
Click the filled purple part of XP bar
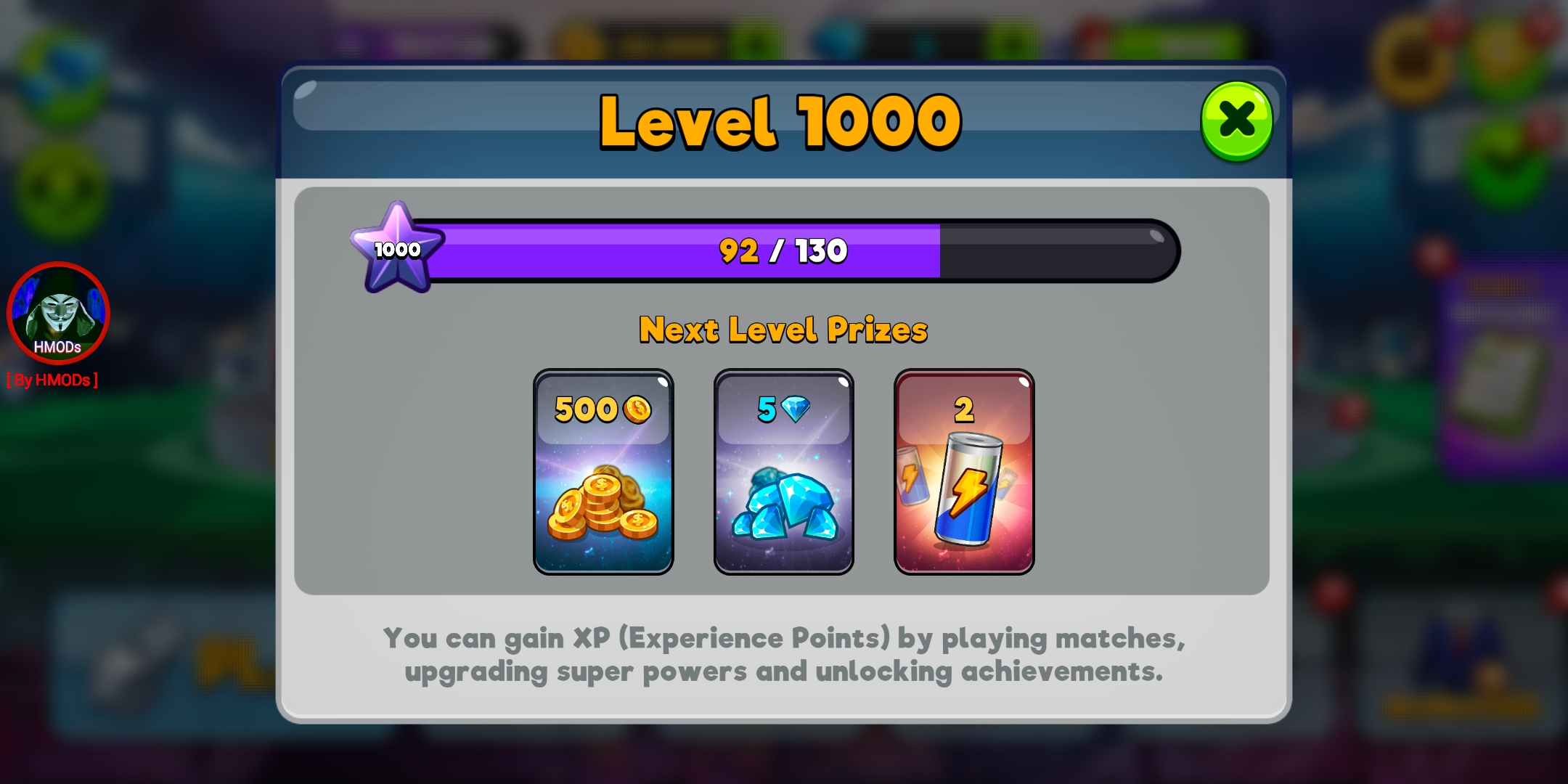coord(682,250)
